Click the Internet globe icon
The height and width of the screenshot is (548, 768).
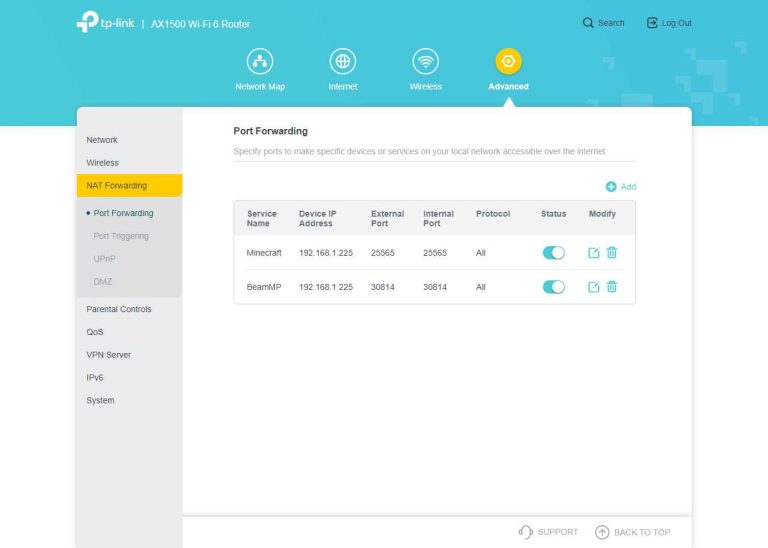(x=343, y=62)
